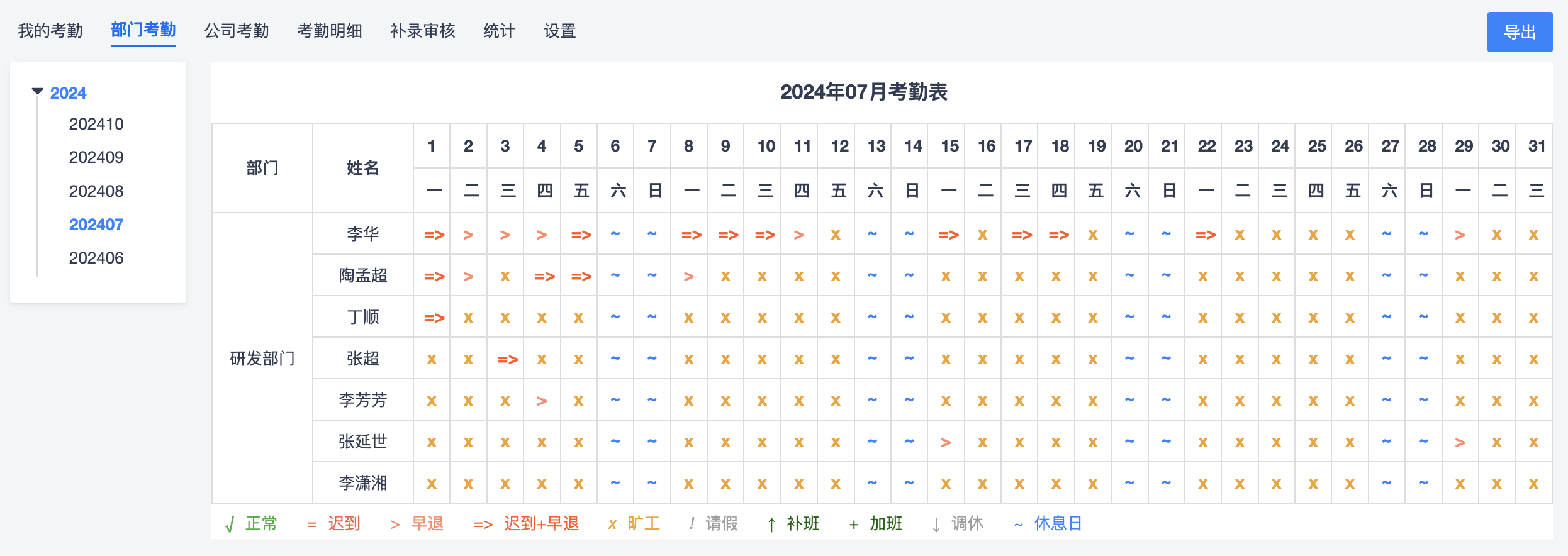Click the 张延世 name cell
The width and height of the screenshot is (1568, 556).
coord(363,442)
